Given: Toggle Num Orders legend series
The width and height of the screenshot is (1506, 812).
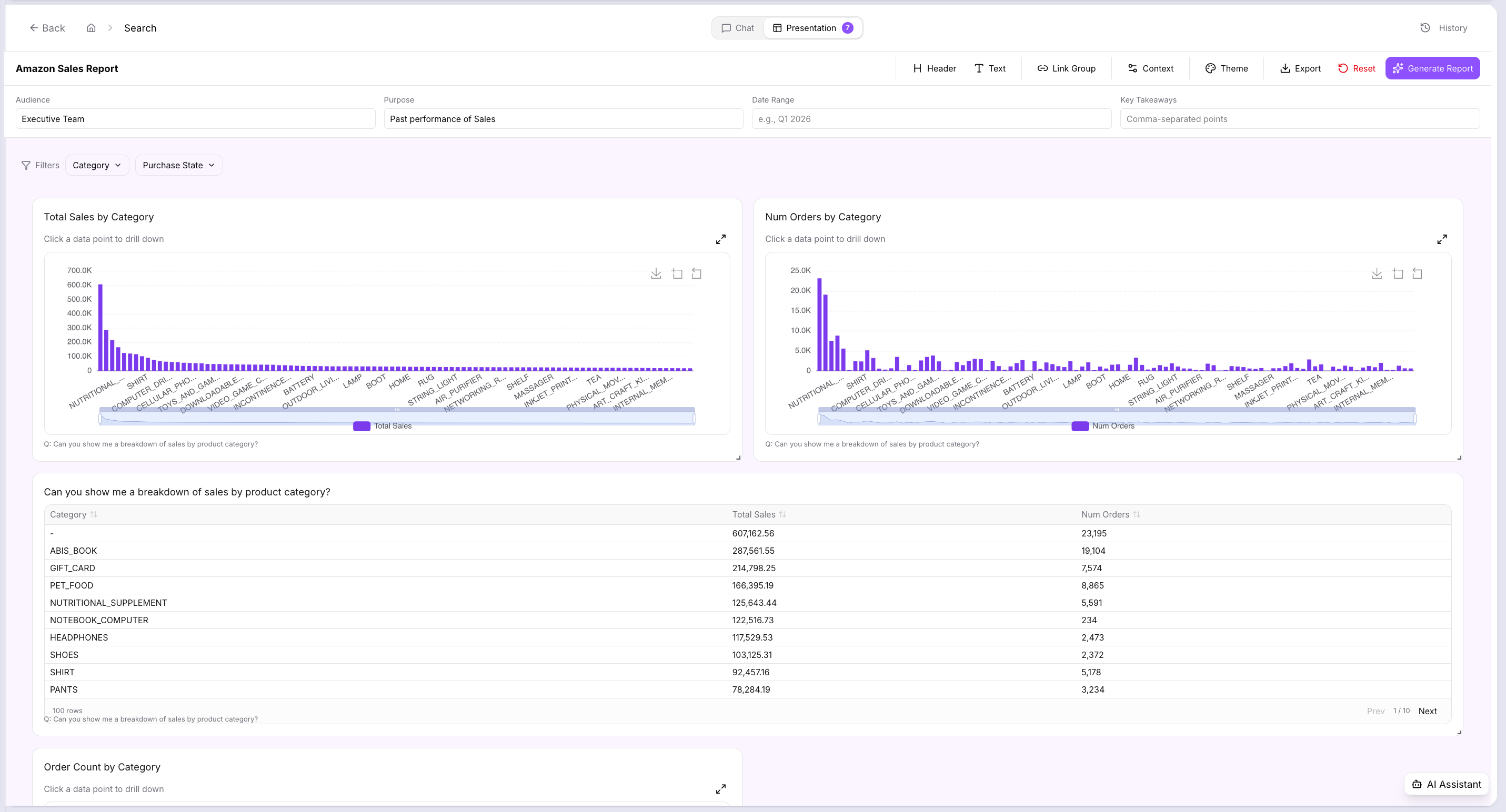Looking at the screenshot, I should coord(1103,426).
